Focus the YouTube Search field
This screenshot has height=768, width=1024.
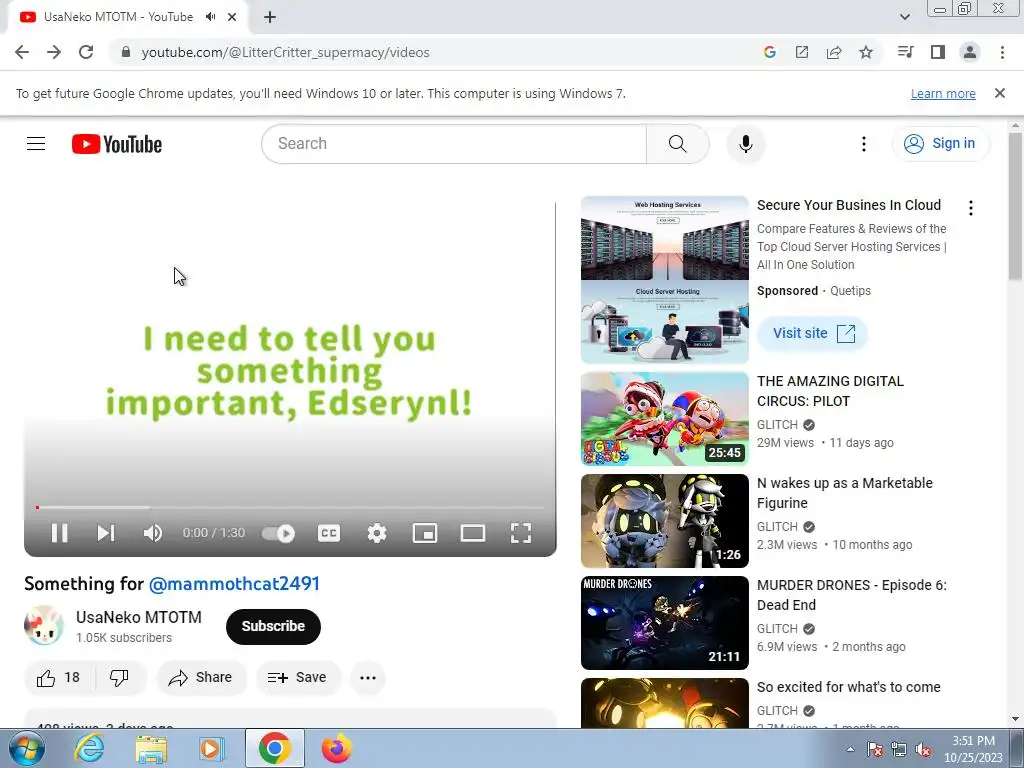click(454, 144)
